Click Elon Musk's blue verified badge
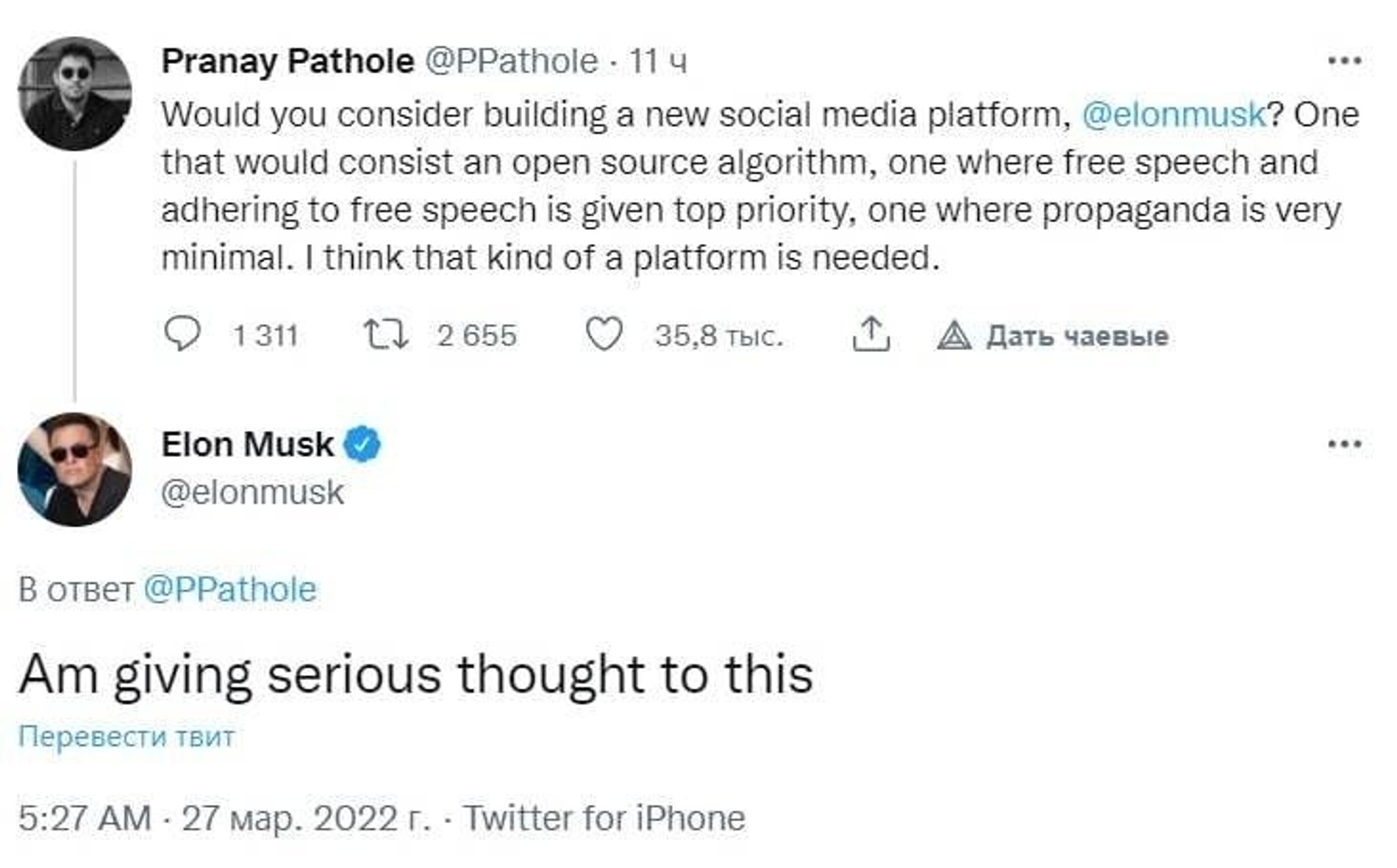 point(362,444)
